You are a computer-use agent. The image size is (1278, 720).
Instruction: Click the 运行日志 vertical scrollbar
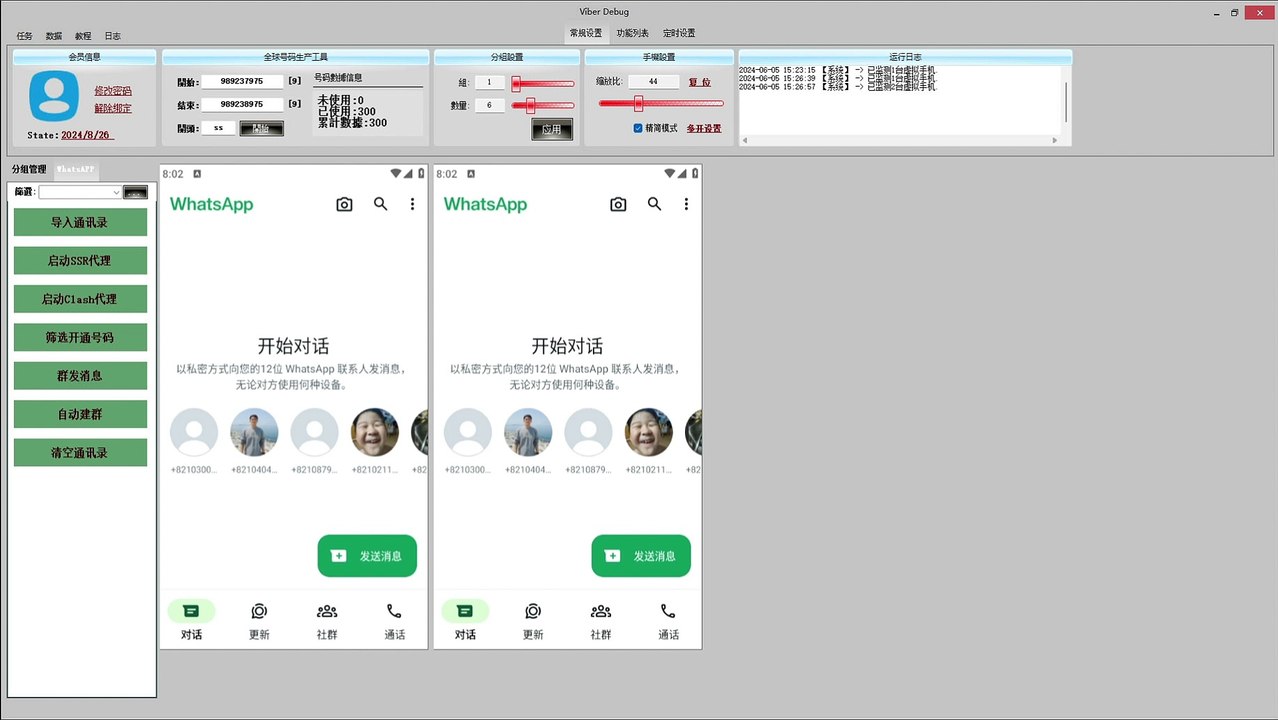[x=1065, y=101]
